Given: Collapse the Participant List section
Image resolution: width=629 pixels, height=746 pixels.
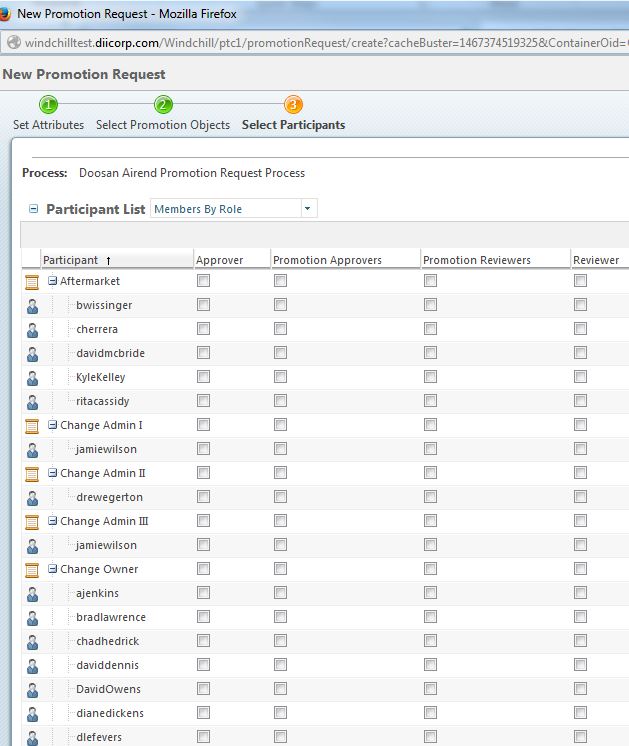Looking at the screenshot, I should tap(33, 209).
